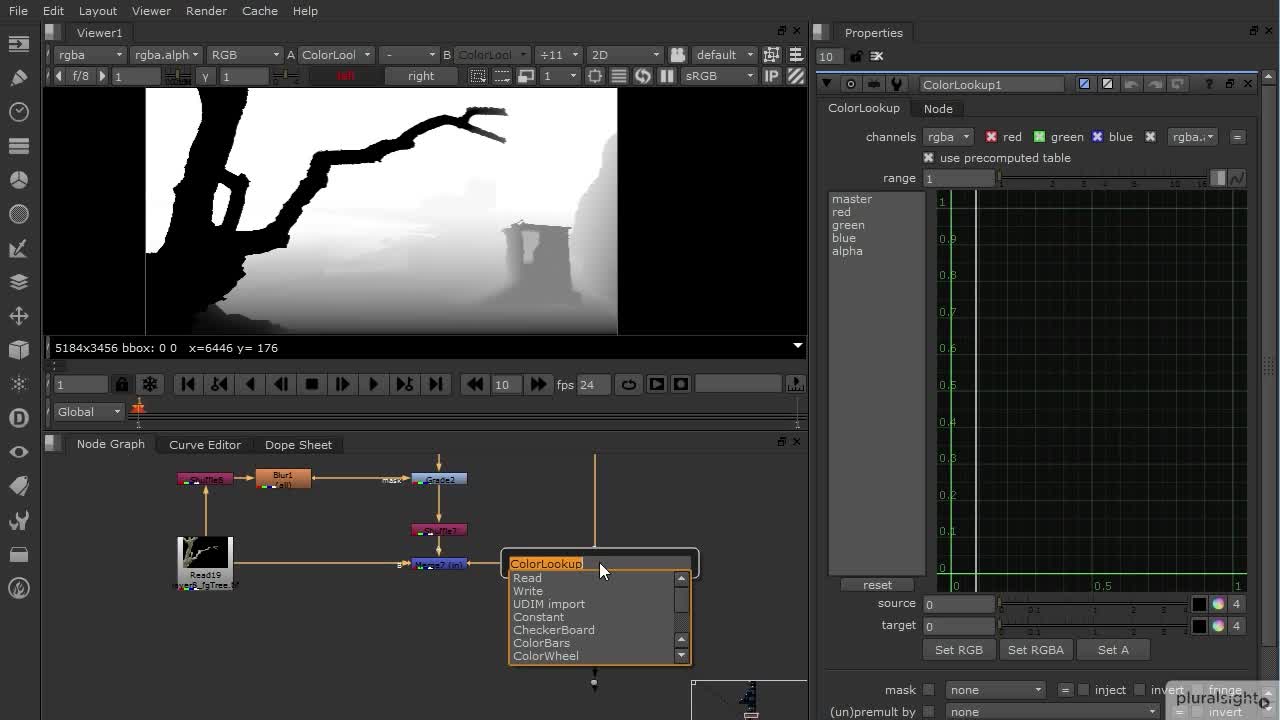Image resolution: width=1280 pixels, height=720 pixels.
Task: Open the viewer A input ColorLookup dropdown
Action: click(336, 55)
